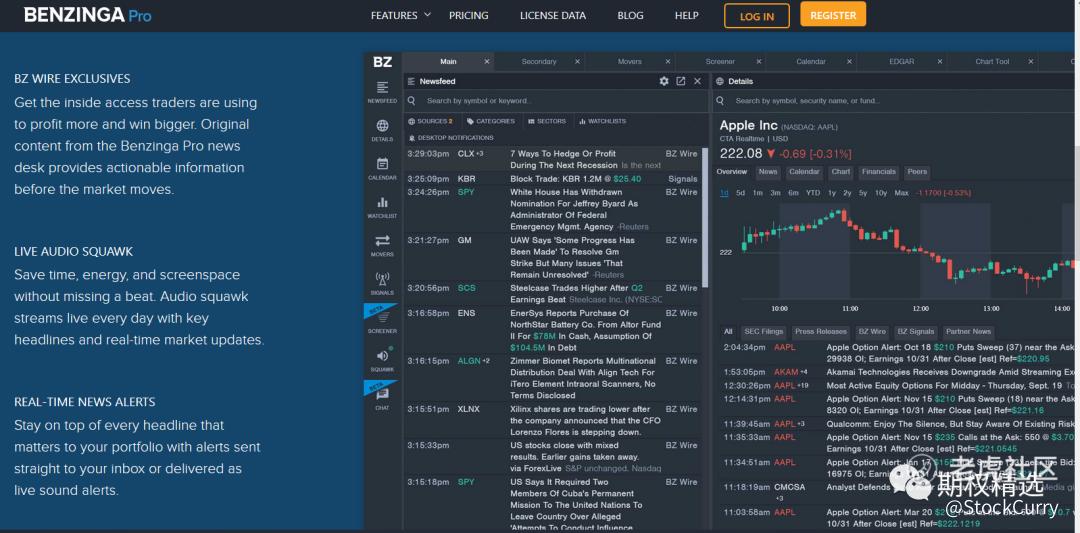Image resolution: width=1080 pixels, height=533 pixels.
Task: Open the Sectors filter dropdown
Action: 547,121
